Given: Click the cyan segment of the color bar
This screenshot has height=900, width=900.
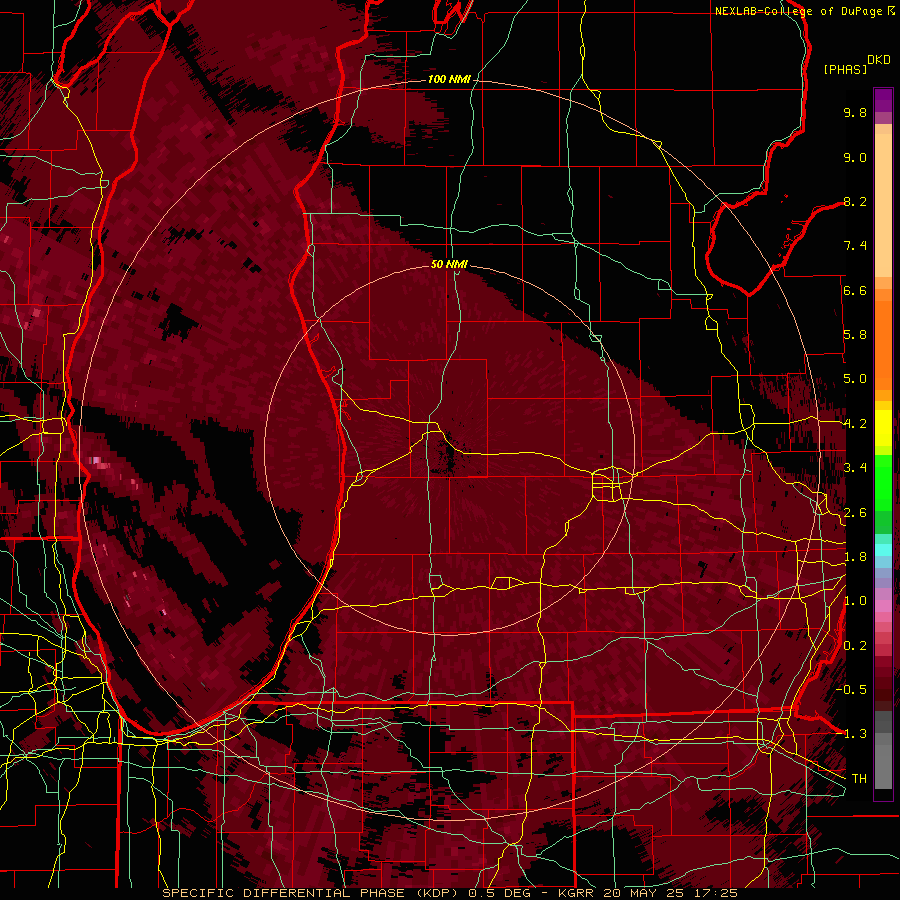Looking at the screenshot, I should pyautogui.click(x=883, y=549).
